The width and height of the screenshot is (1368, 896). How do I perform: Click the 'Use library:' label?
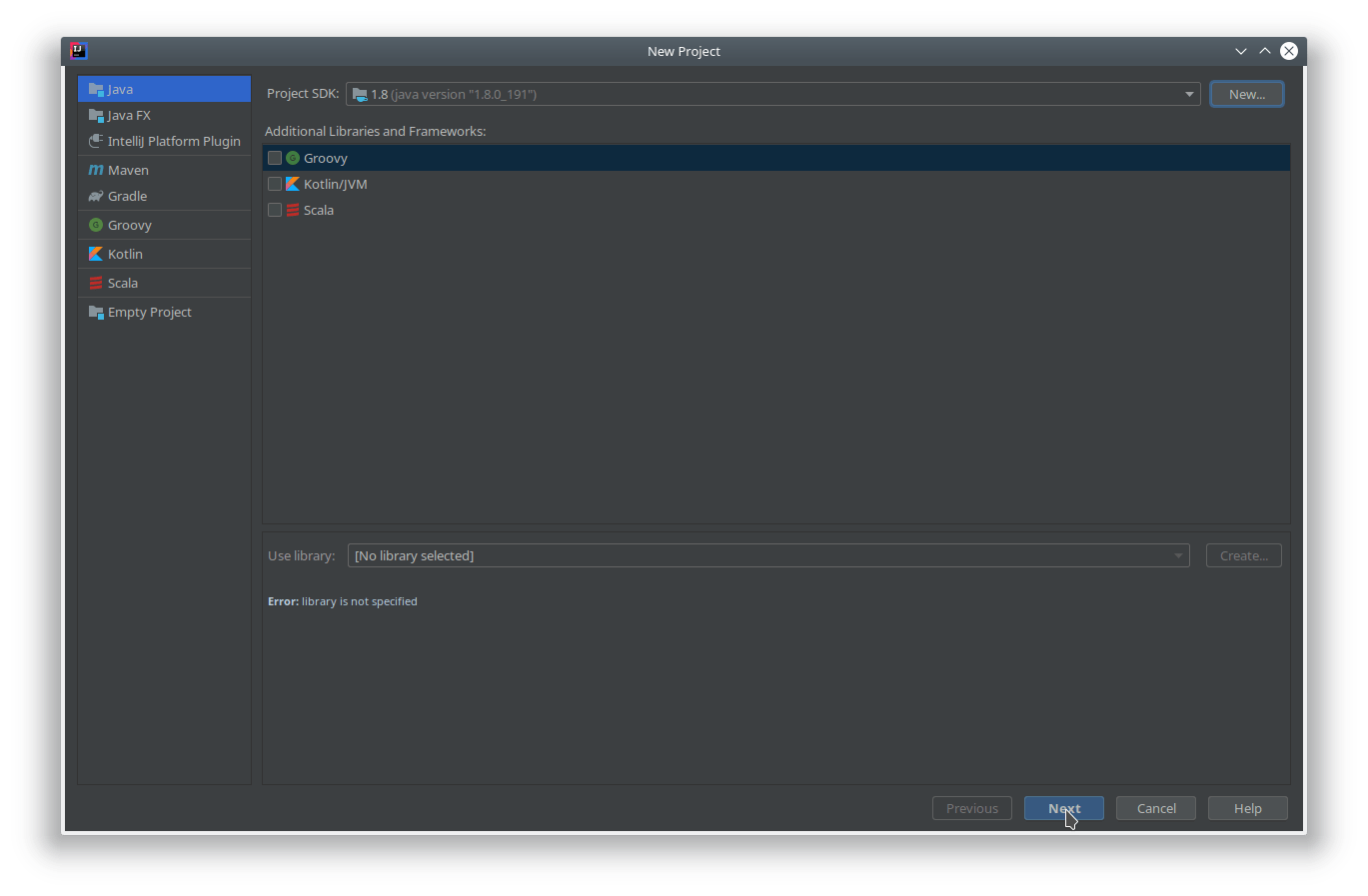302,555
